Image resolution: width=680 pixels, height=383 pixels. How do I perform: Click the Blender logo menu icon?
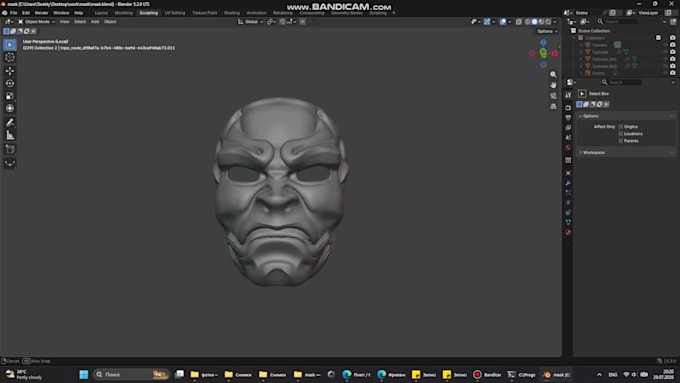4,13
